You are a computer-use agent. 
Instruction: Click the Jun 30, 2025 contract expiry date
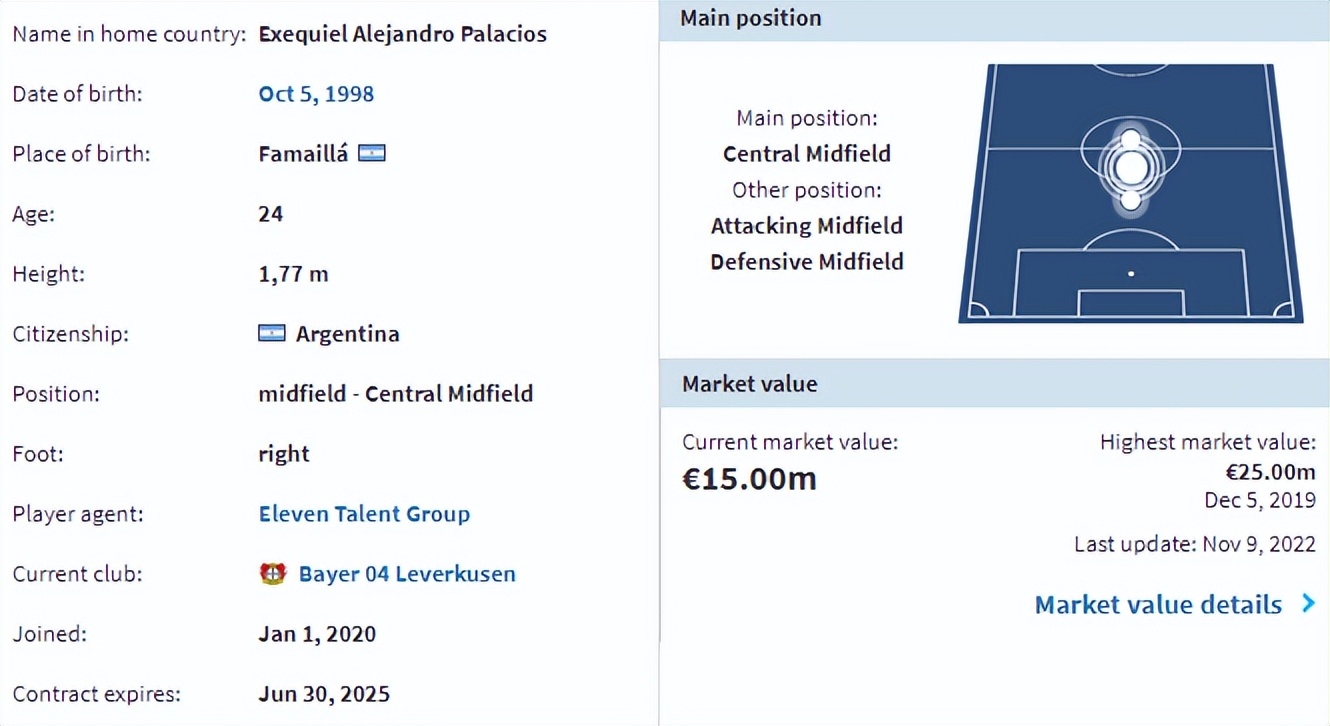[x=324, y=694]
